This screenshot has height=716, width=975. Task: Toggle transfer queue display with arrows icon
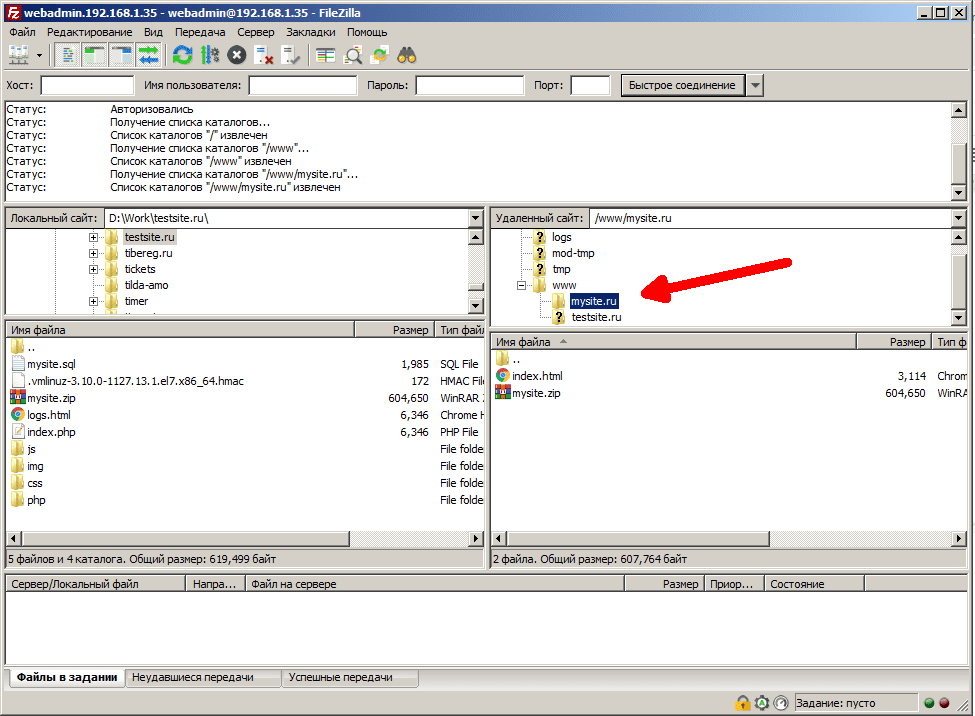tap(149, 55)
